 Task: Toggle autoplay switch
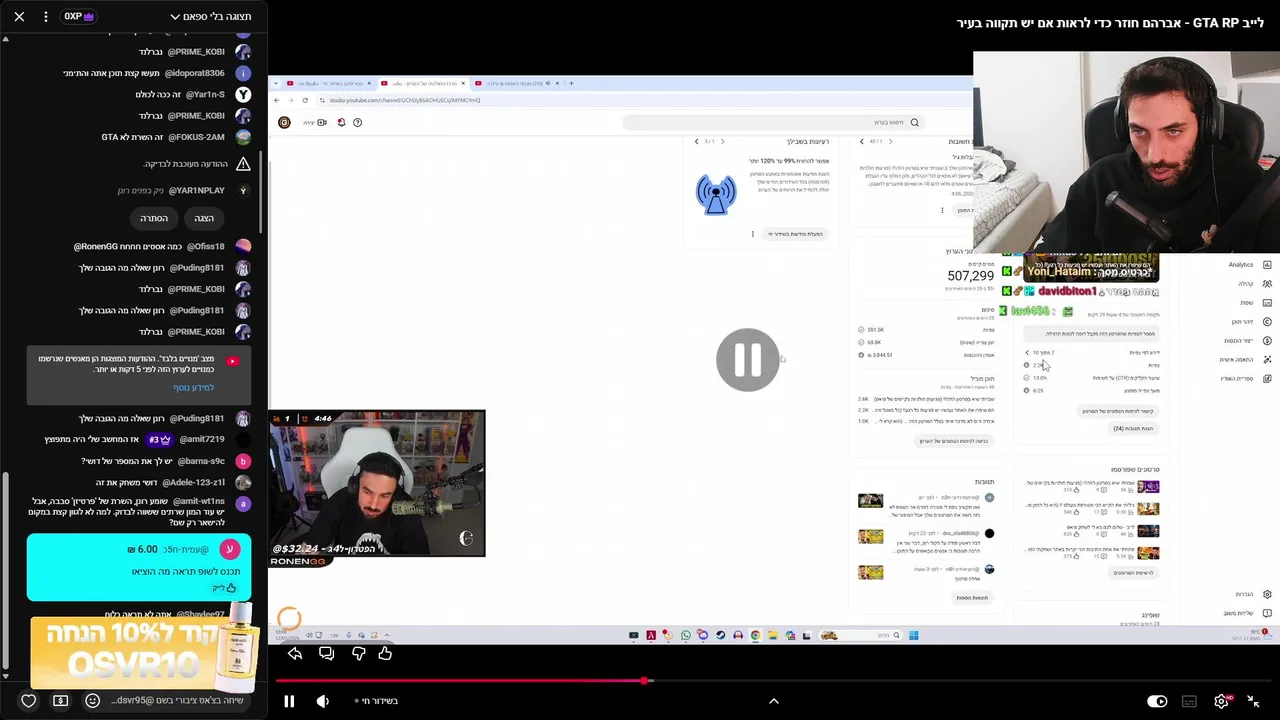tap(1157, 701)
